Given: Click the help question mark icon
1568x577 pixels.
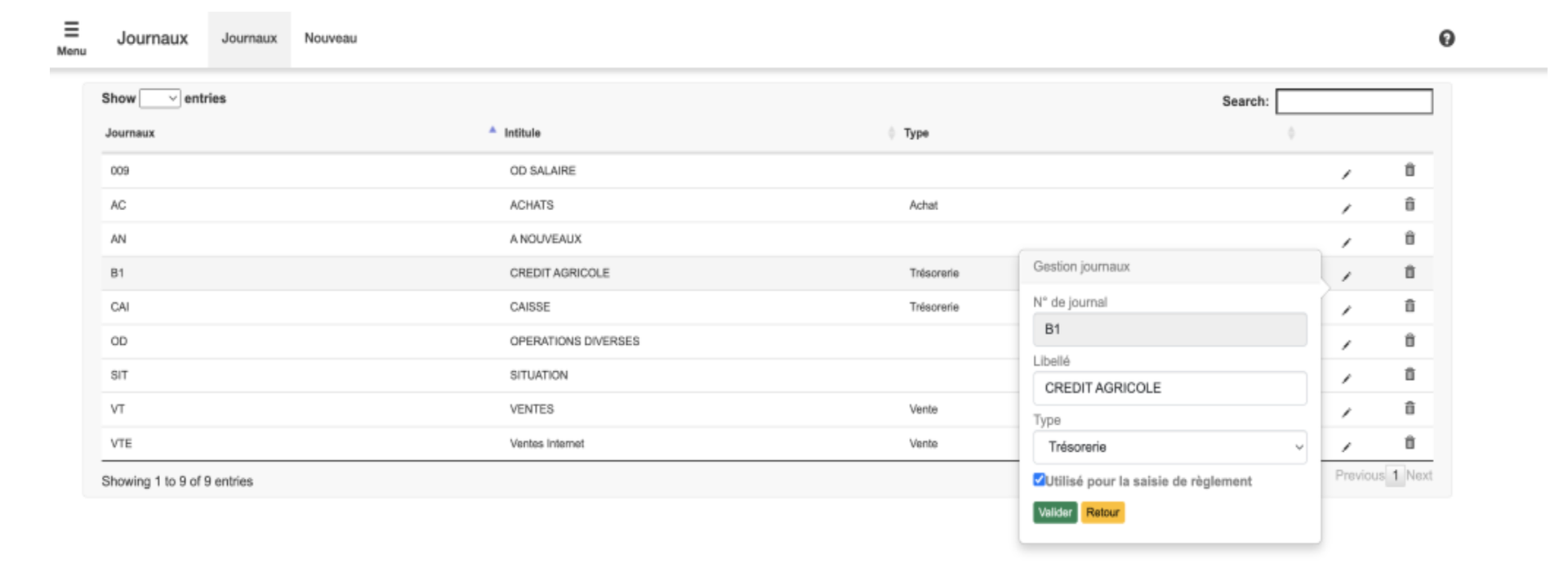Looking at the screenshot, I should pos(1446,38).
